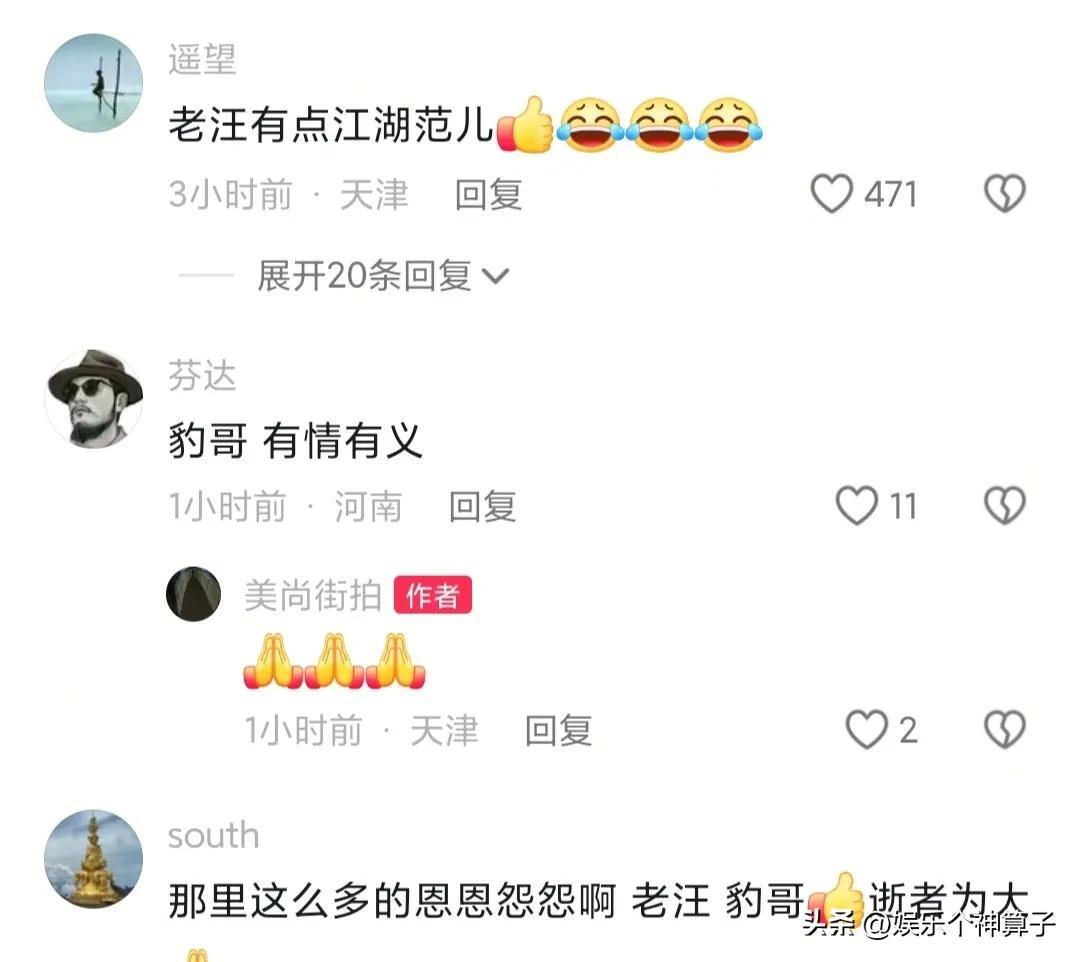The height and width of the screenshot is (962, 1080).
Task: Click the chevron next to 展开20条回复
Action: pyautogui.click(x=496, y=277)
